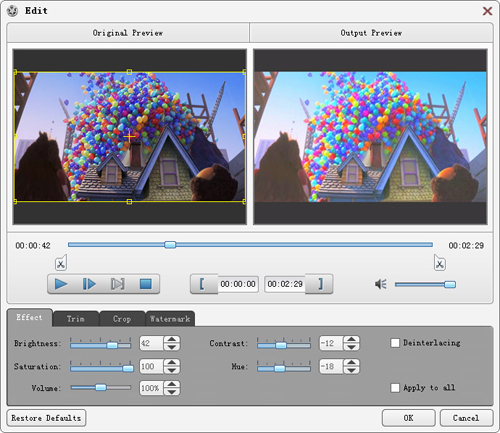Decrease Contrast using the down arrow
Screen dimensions: 500x433
pos(351,347)
